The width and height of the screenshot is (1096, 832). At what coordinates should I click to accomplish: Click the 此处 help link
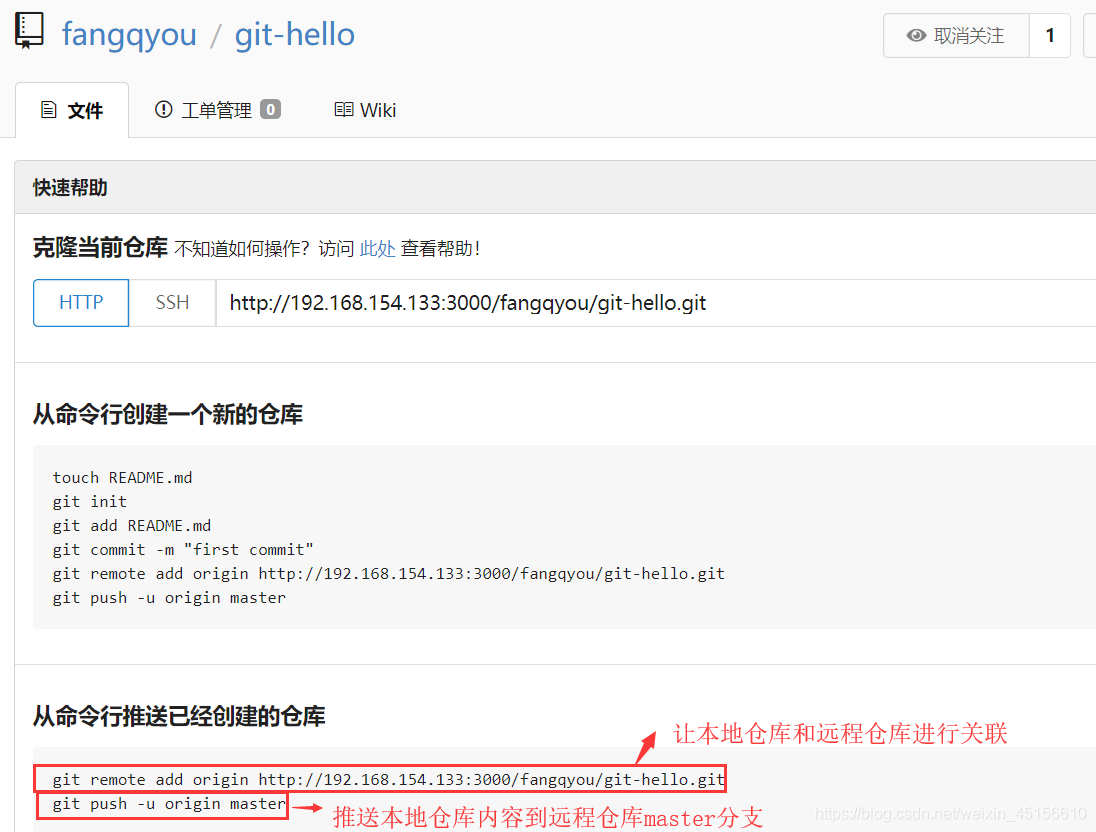click(377, 248)
